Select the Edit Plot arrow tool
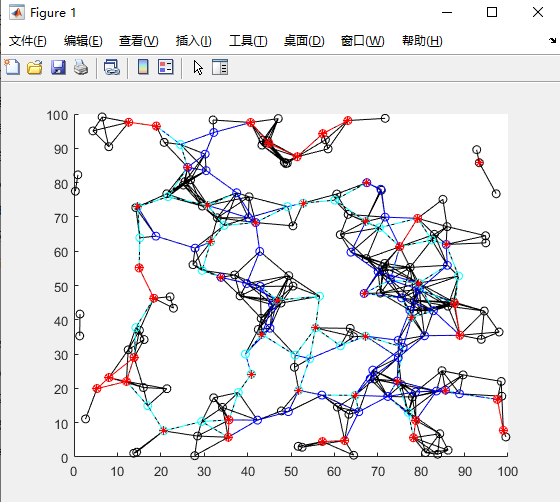 (x=198, y=67)
